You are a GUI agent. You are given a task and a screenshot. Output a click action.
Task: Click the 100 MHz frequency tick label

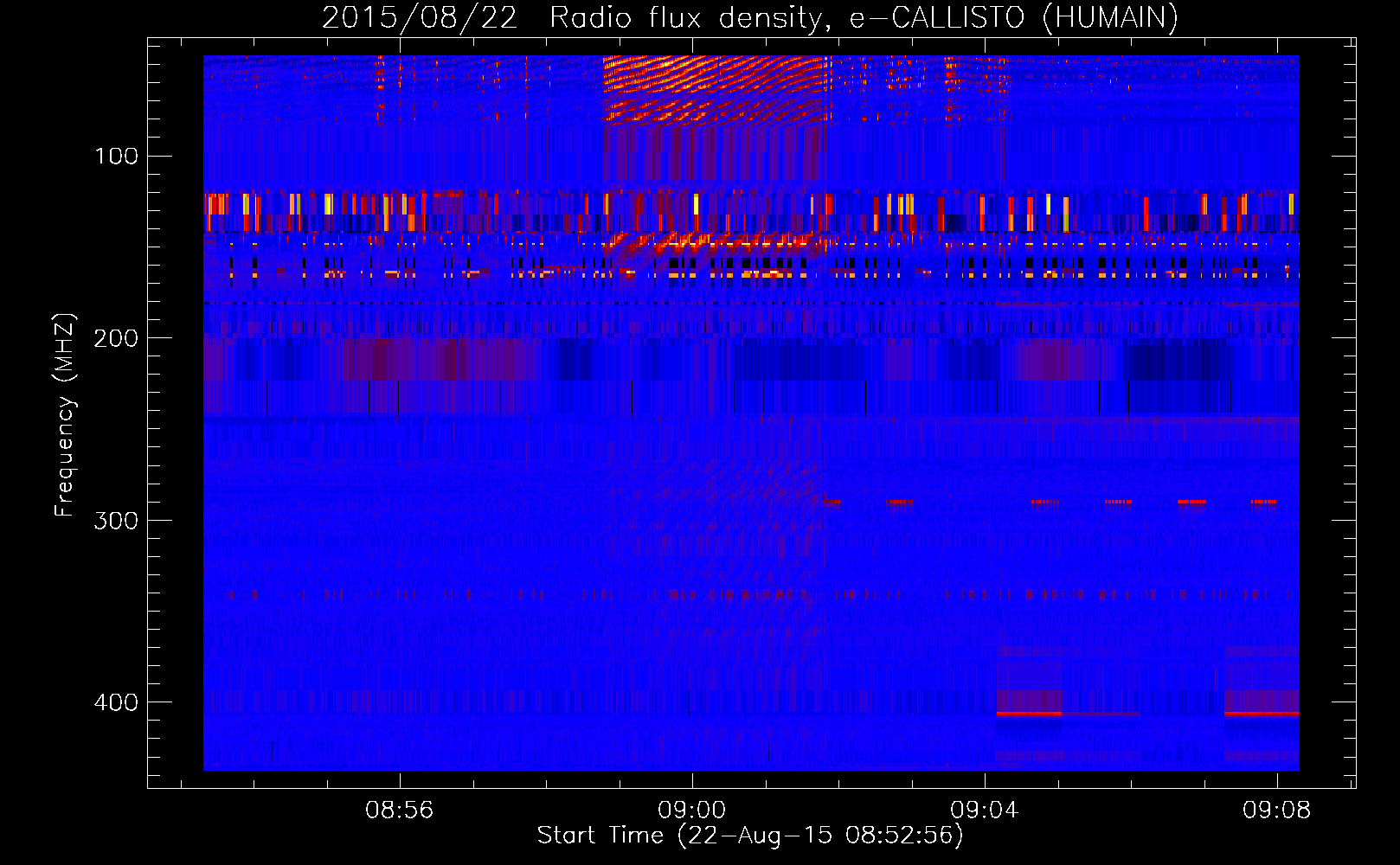(x=117, y=157)
